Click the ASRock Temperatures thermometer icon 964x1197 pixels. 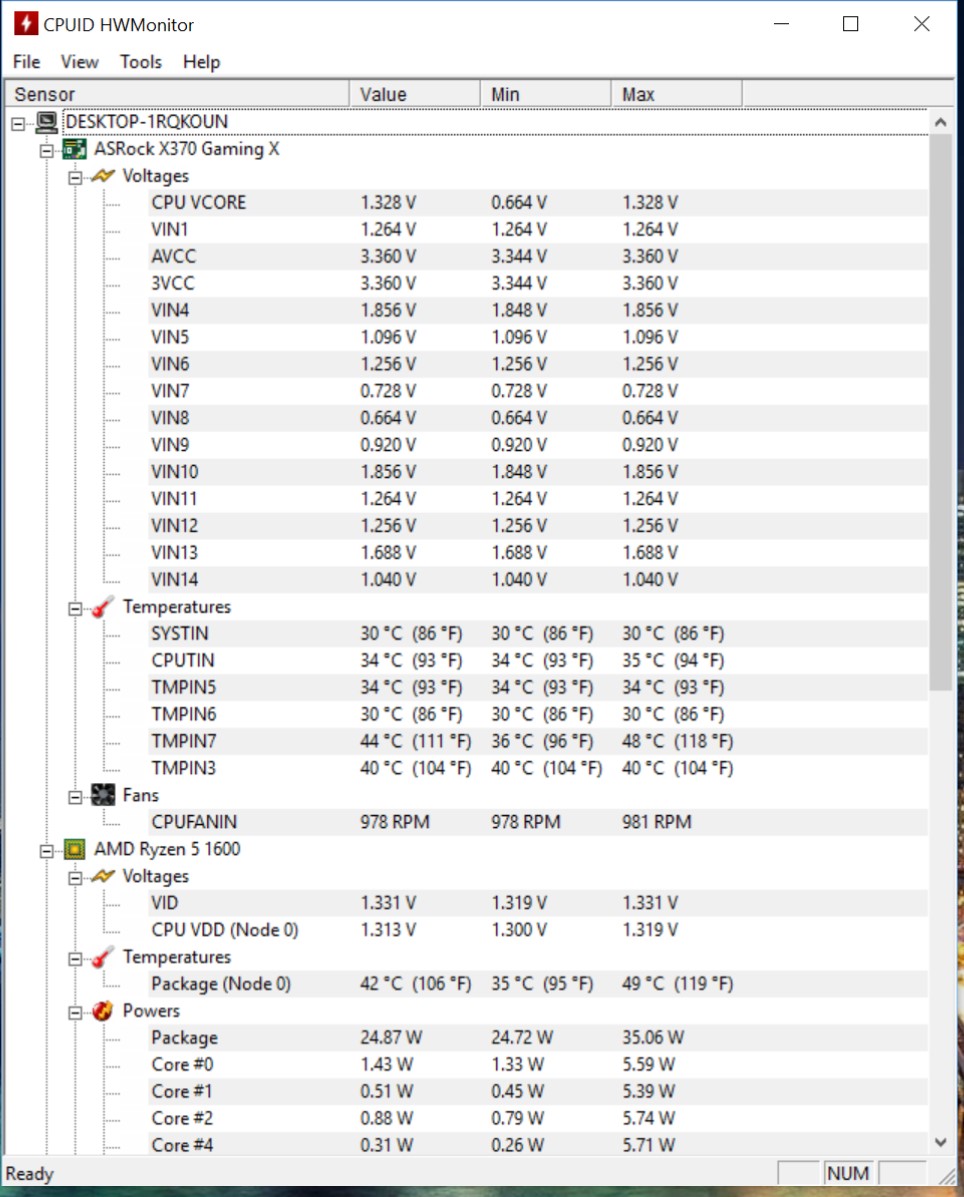click(103, 607)
